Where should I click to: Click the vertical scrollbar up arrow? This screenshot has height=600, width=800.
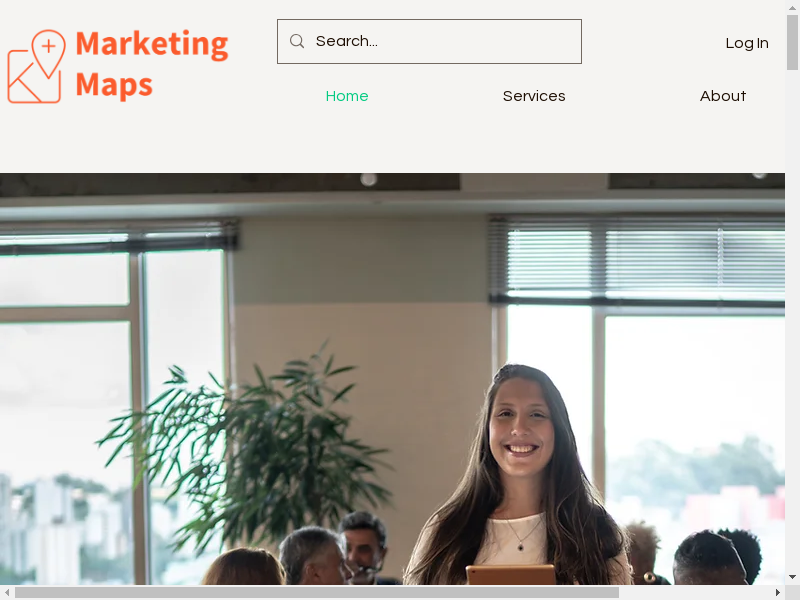[792, 7]
